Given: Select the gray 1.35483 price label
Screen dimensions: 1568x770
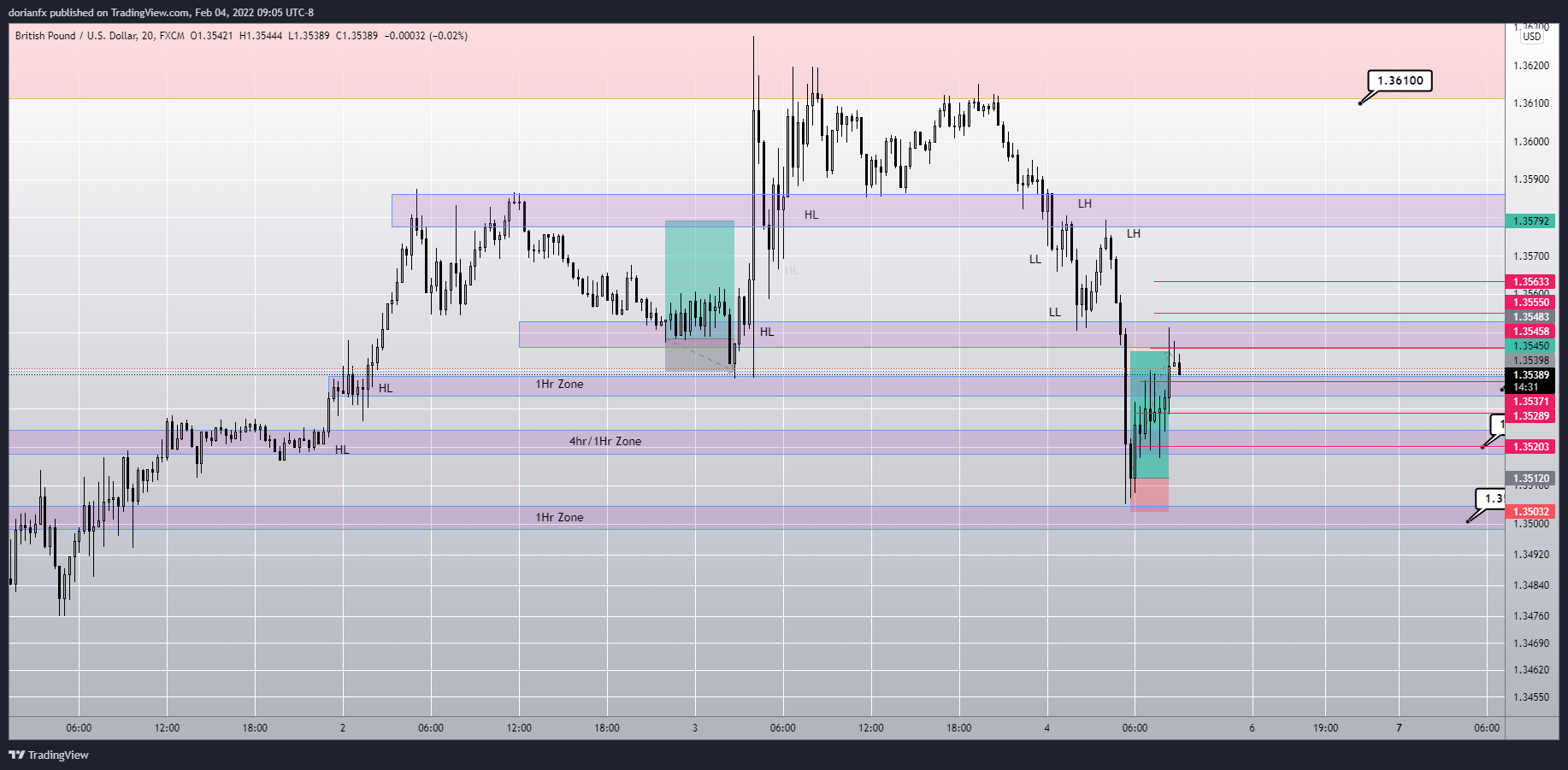Looking at the screenshot, I should click(x=1530, y=317).
